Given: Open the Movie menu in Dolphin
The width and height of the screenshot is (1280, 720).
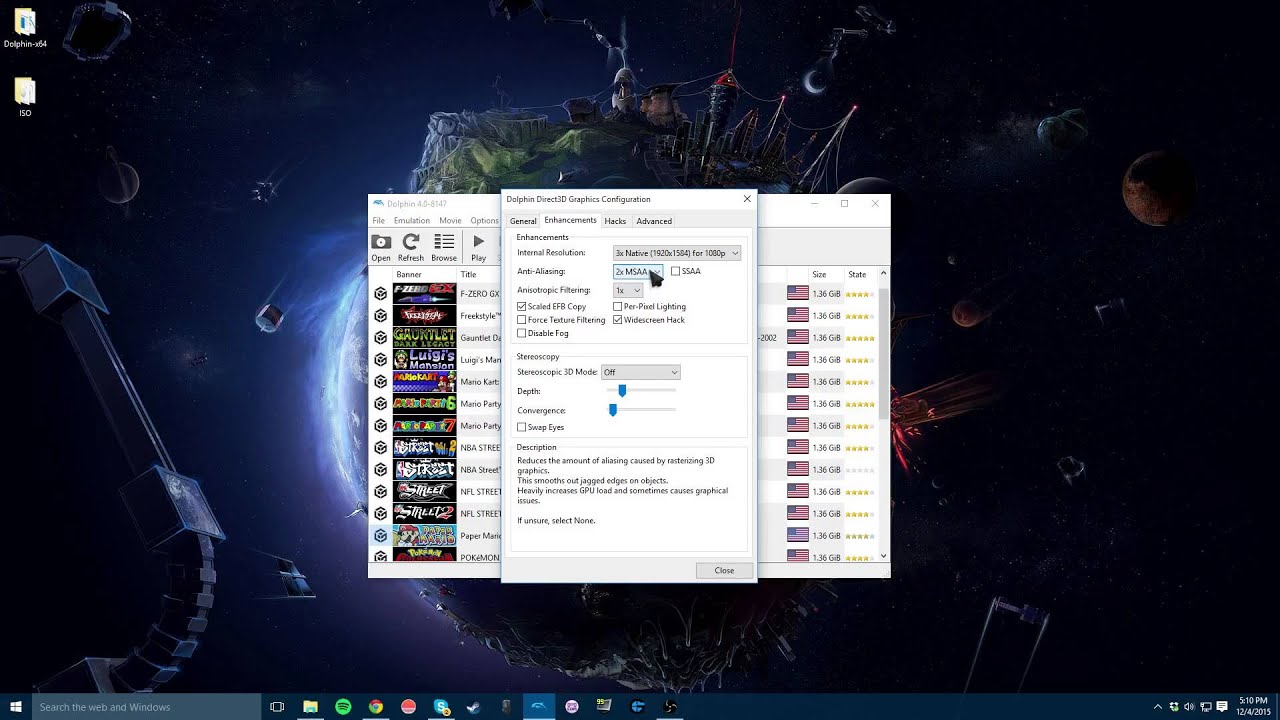Looking at the screenshot, I should coord(450,220).
